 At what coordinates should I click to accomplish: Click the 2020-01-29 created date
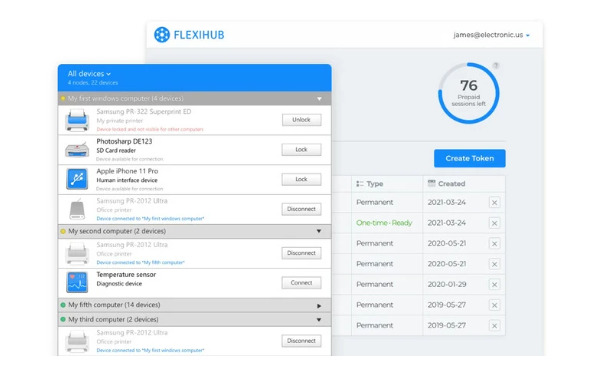tap(447, 284)
